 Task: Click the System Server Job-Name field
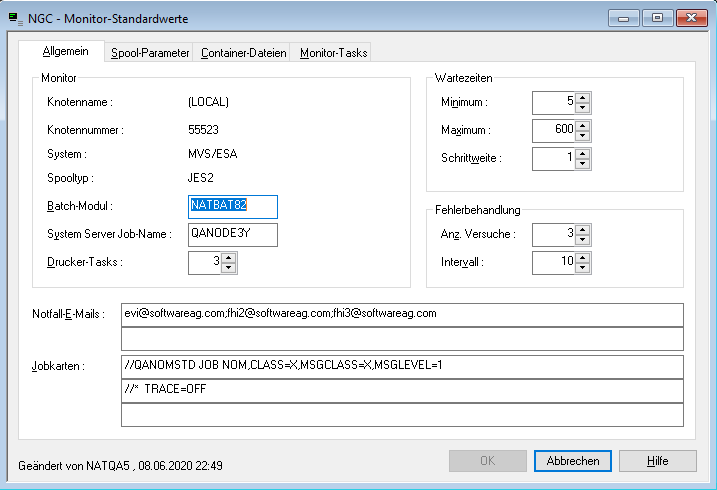point(233,234)
